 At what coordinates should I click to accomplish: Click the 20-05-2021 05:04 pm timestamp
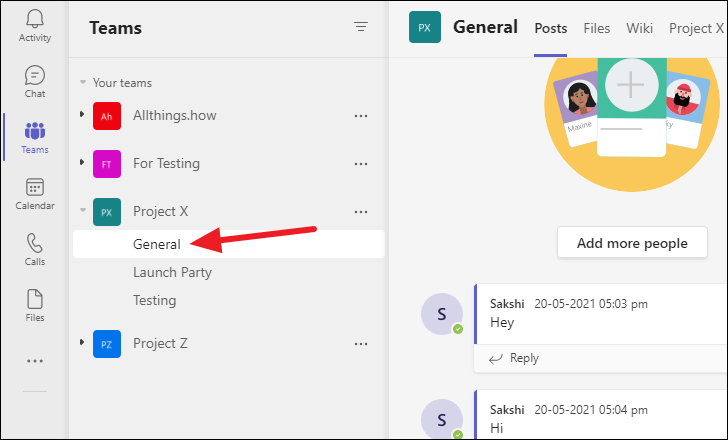[591, 410]
